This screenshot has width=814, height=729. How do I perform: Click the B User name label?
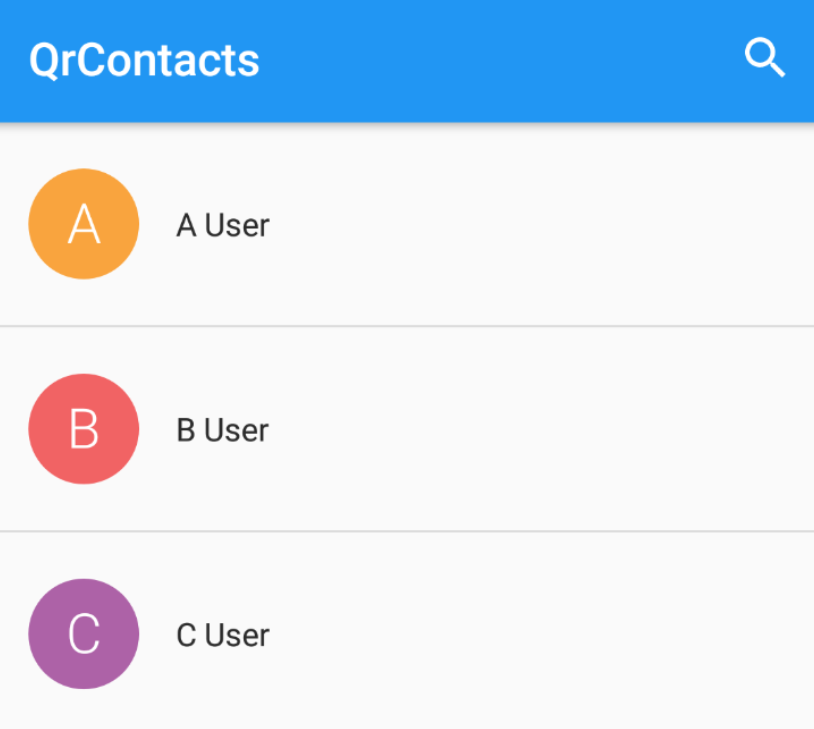coord(222,430)
